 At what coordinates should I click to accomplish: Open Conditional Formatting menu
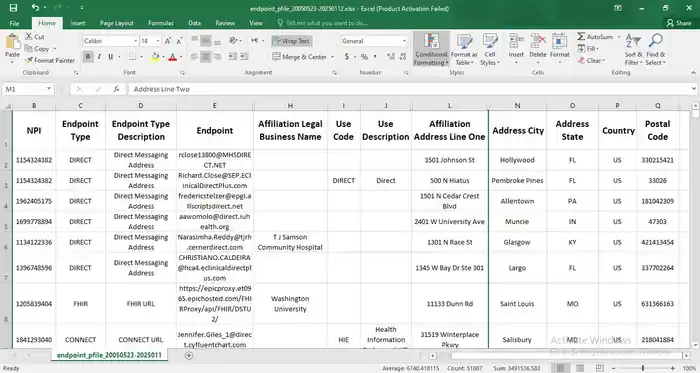point(431,50)
